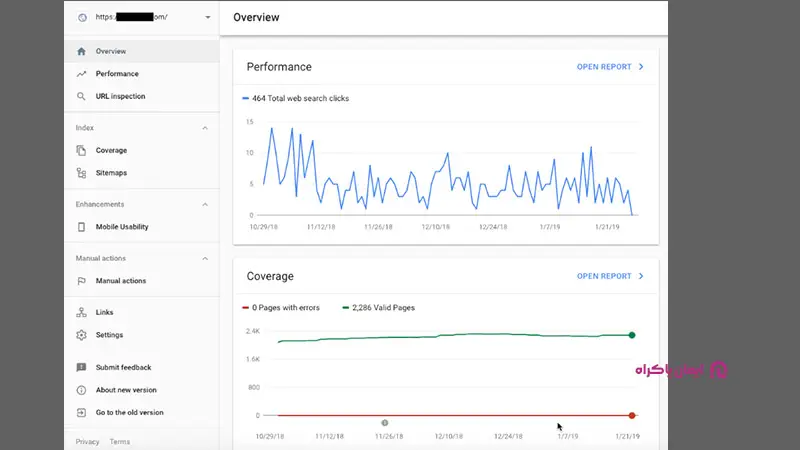Click Go to the old version

(129, 412)
